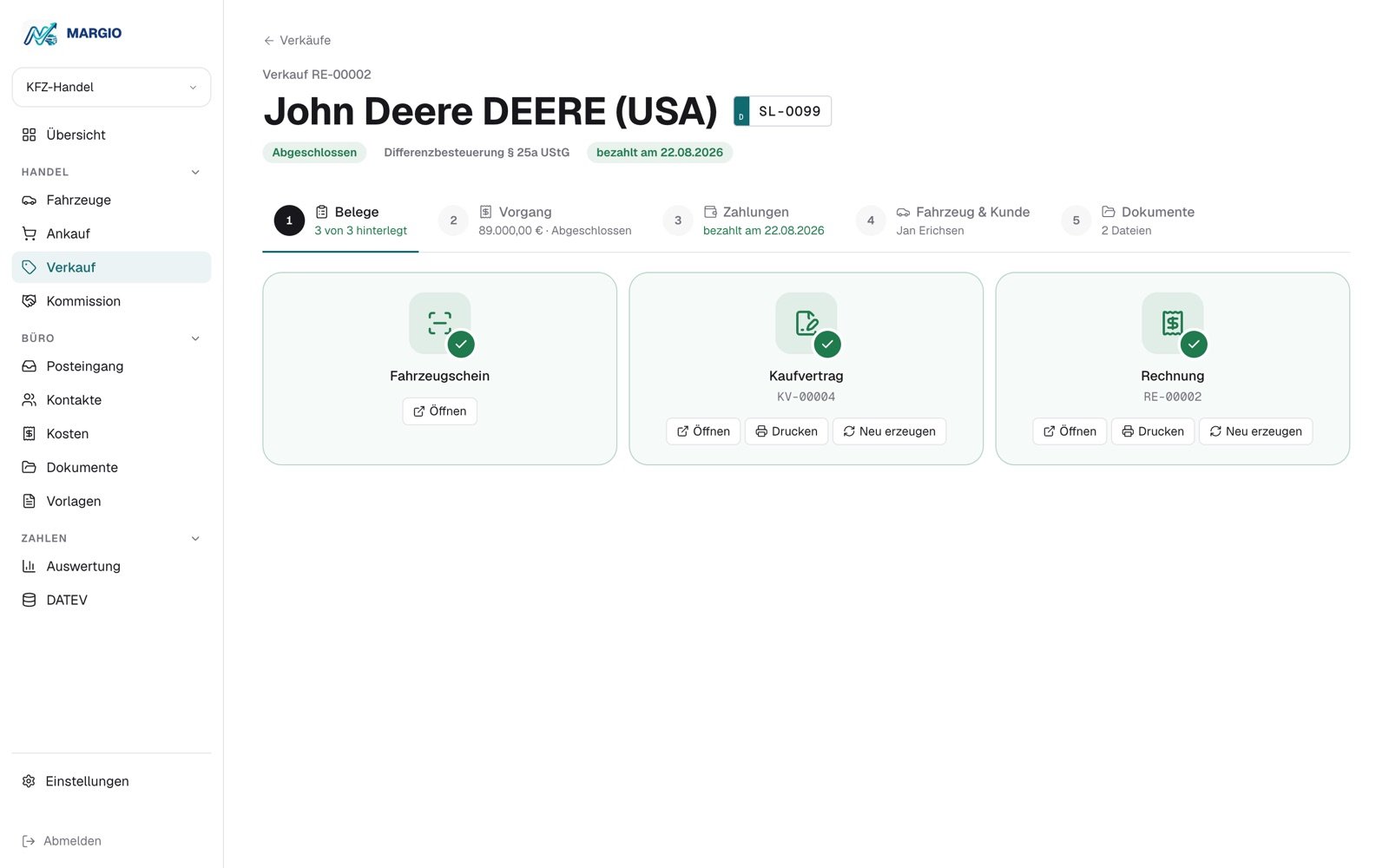The width and height of the screenshot is (1389, 868).
Task: Click the Dokumente folder icon in sidebar
Action: (30, 467)
